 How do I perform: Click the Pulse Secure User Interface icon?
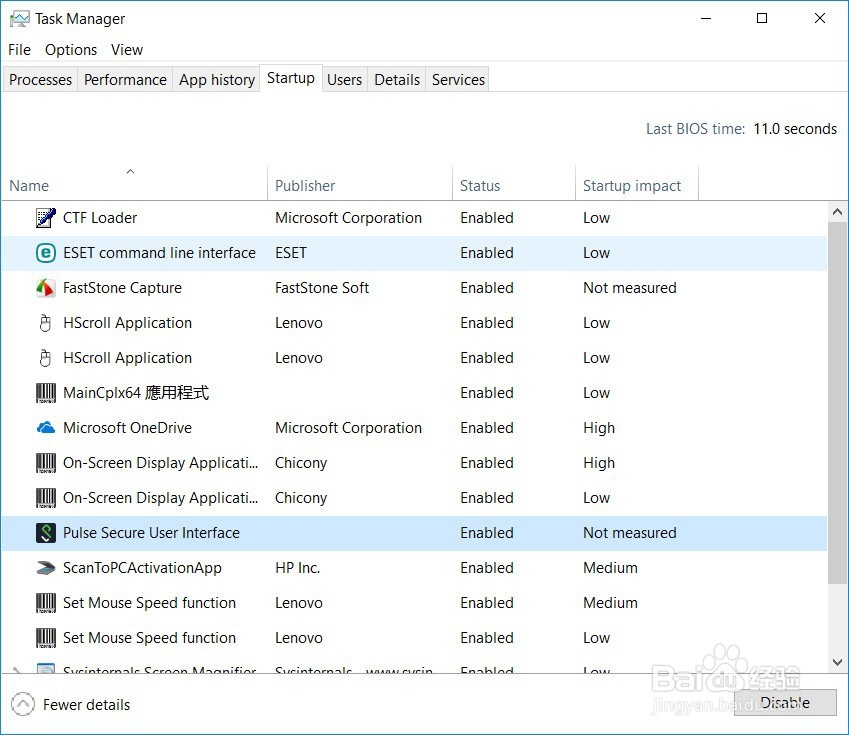click(46, 533)
